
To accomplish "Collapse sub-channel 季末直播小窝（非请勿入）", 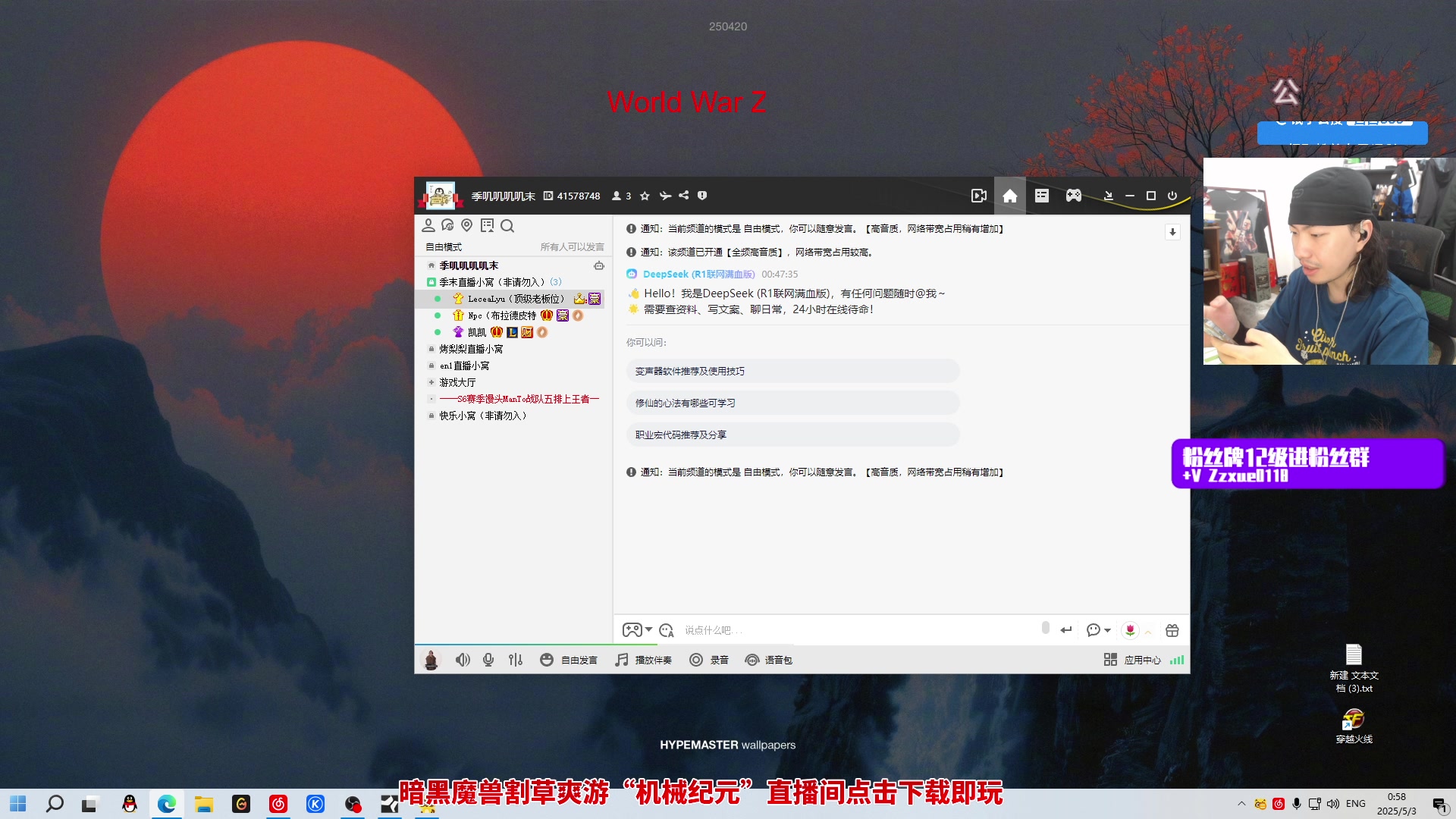I will point(431,282).
